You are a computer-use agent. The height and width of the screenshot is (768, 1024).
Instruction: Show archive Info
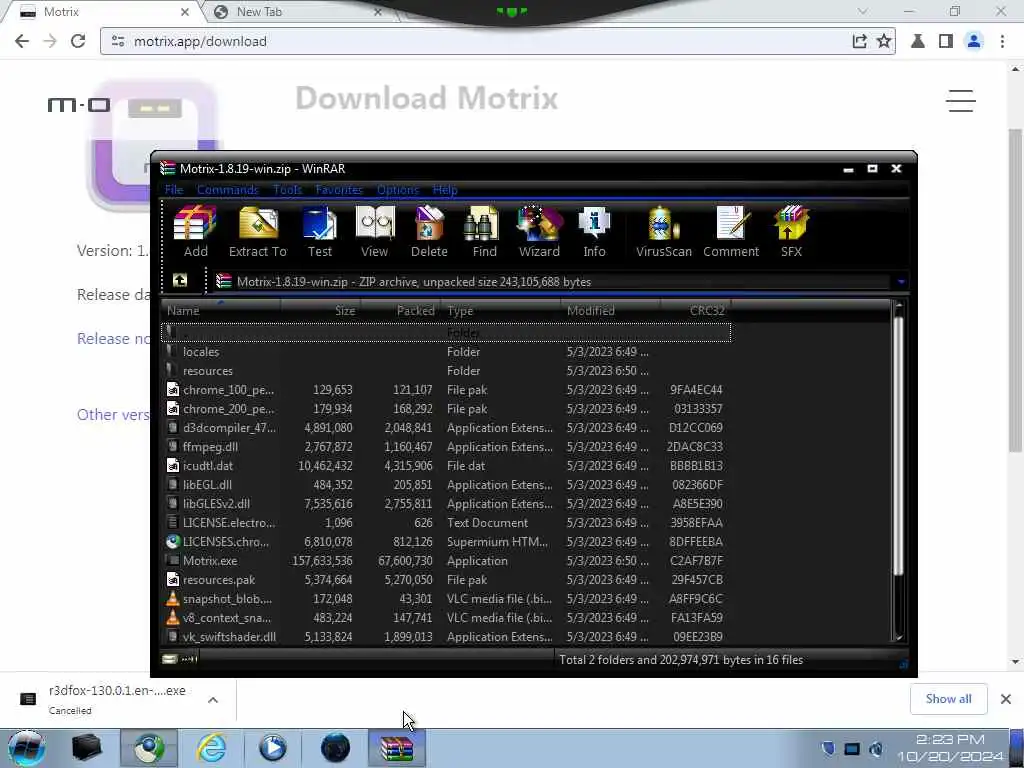[x=594, y=232]
